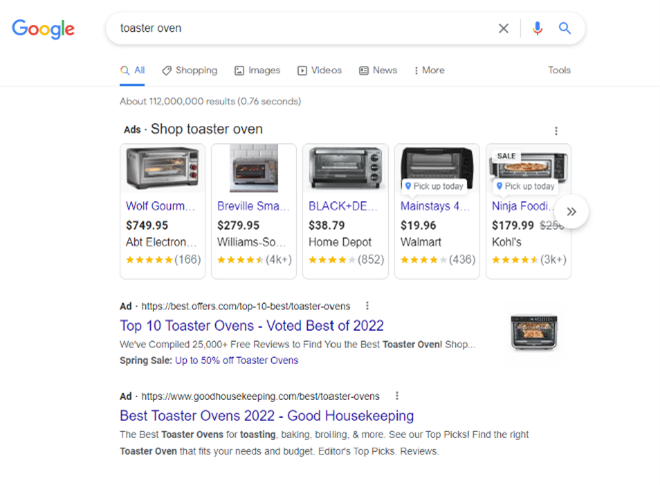Open the options menu for the Shop toaster oven ads
This screenshot has height=485, width=660.
click(556, 131)
